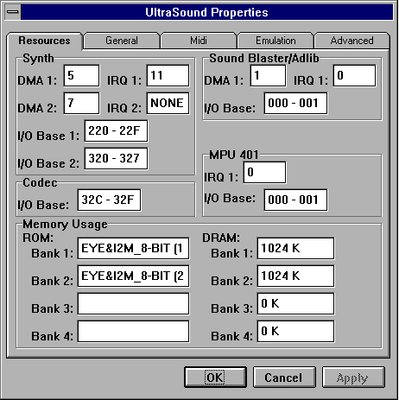Click the MPU 401 I/O Base field
399x400 pixels.
coord(295,200)
